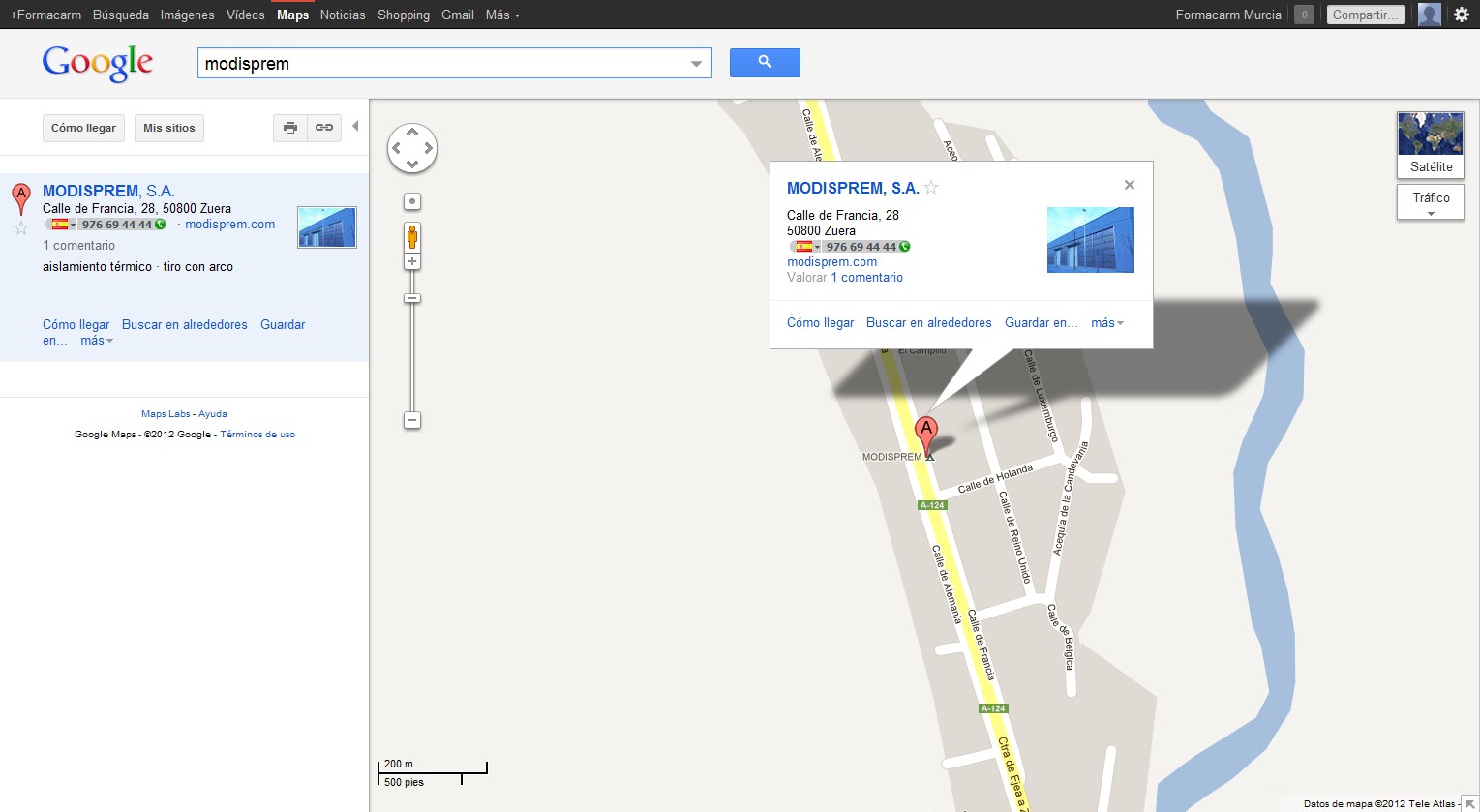Open Gmail in the top bar
This screenshot has height=812, width=1480.
coord(458,15)
